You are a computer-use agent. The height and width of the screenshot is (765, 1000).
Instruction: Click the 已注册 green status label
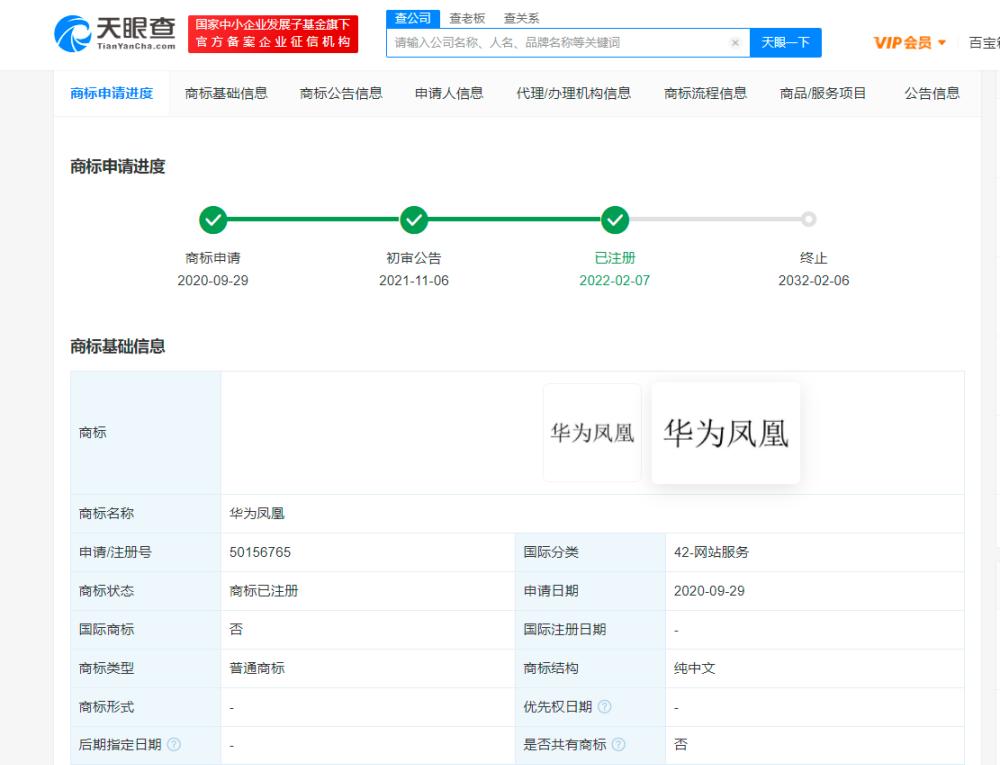615,258
